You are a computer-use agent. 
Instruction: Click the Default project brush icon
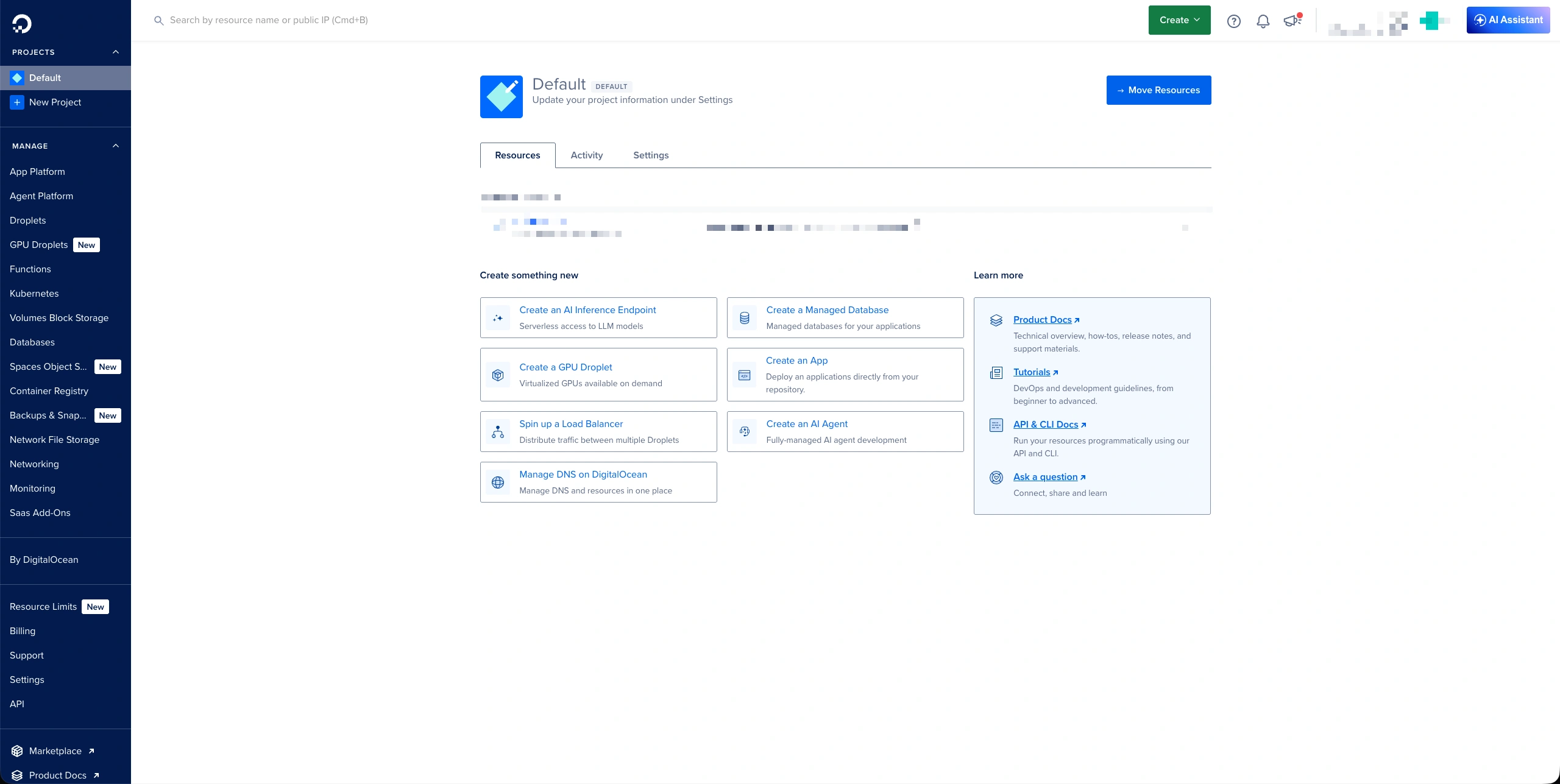[x=501, y=97]
